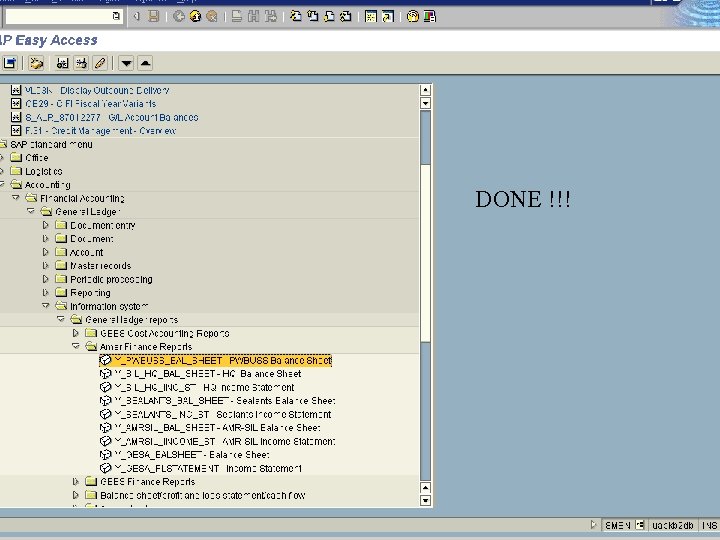
Task: Select the HQ Income Statement report
Action: click(204, 387)
